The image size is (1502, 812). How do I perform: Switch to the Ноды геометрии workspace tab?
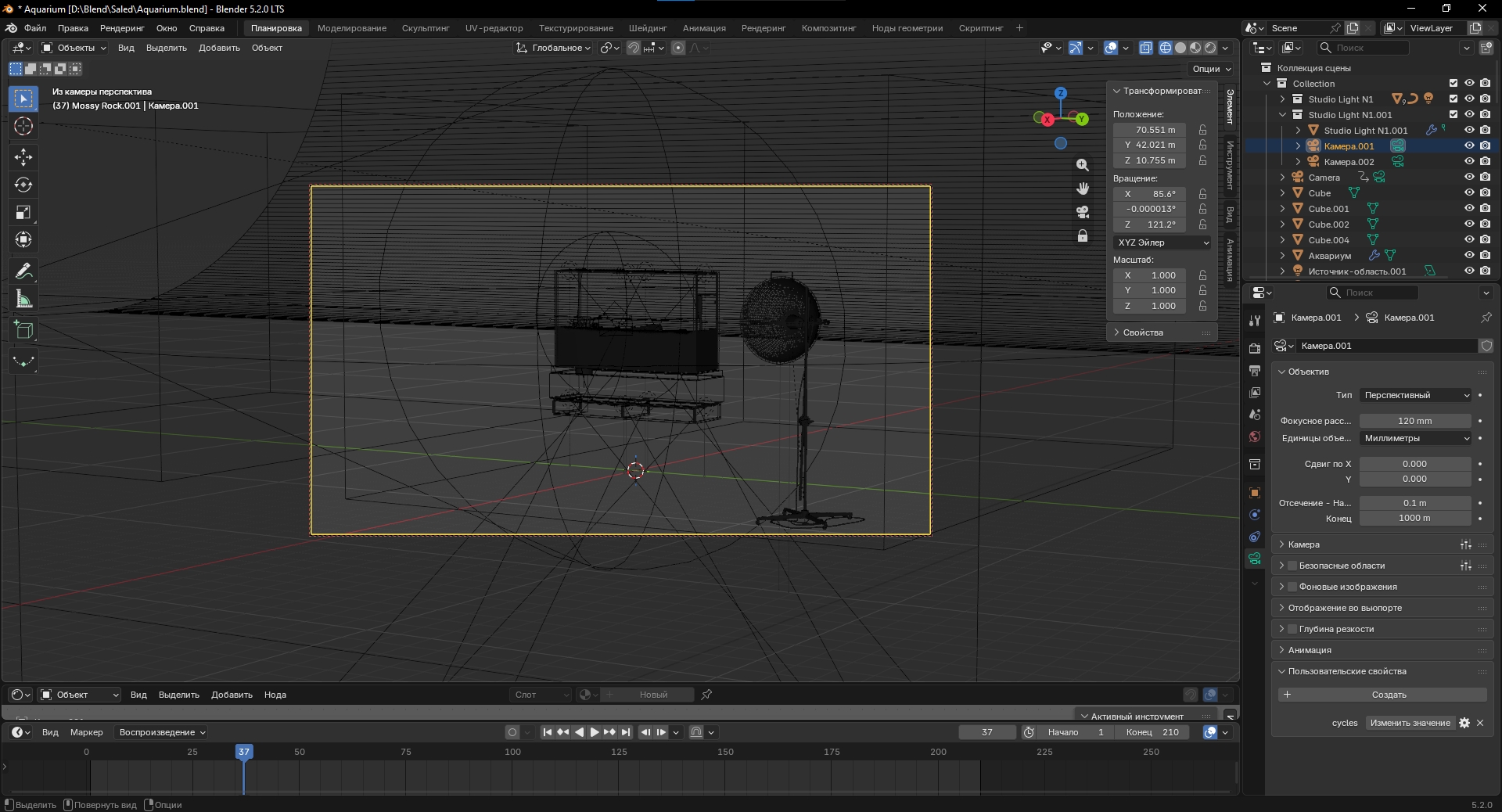tap(907, 28)
